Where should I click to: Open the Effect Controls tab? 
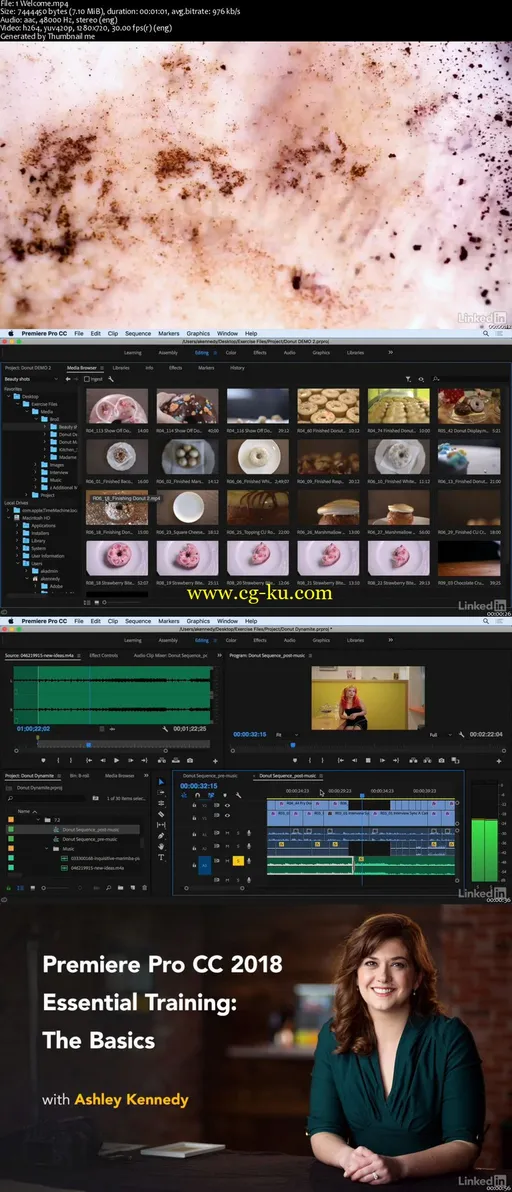point(103,655)
